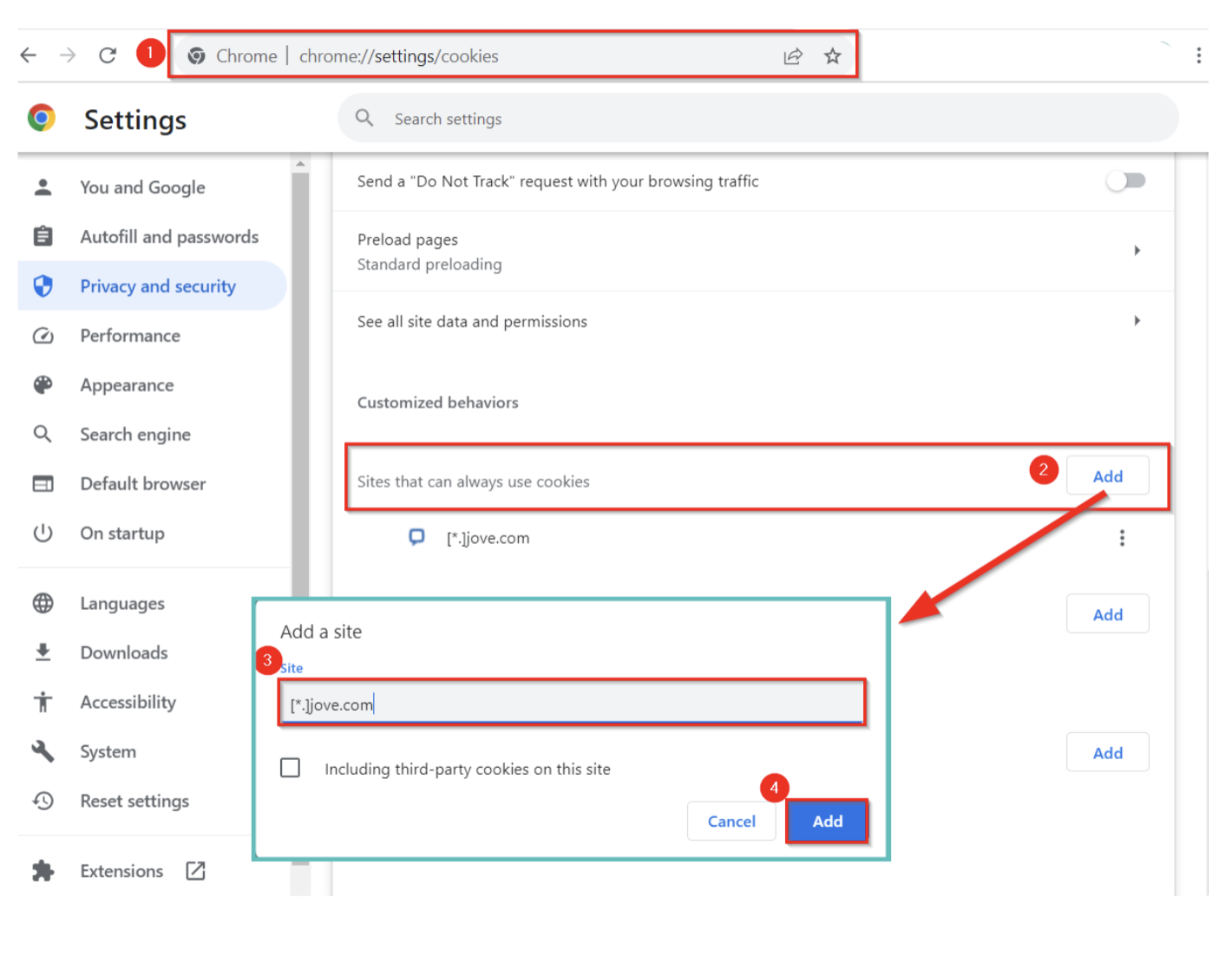
Task: Click the share page icon in address bar
Action: [793, 56]
